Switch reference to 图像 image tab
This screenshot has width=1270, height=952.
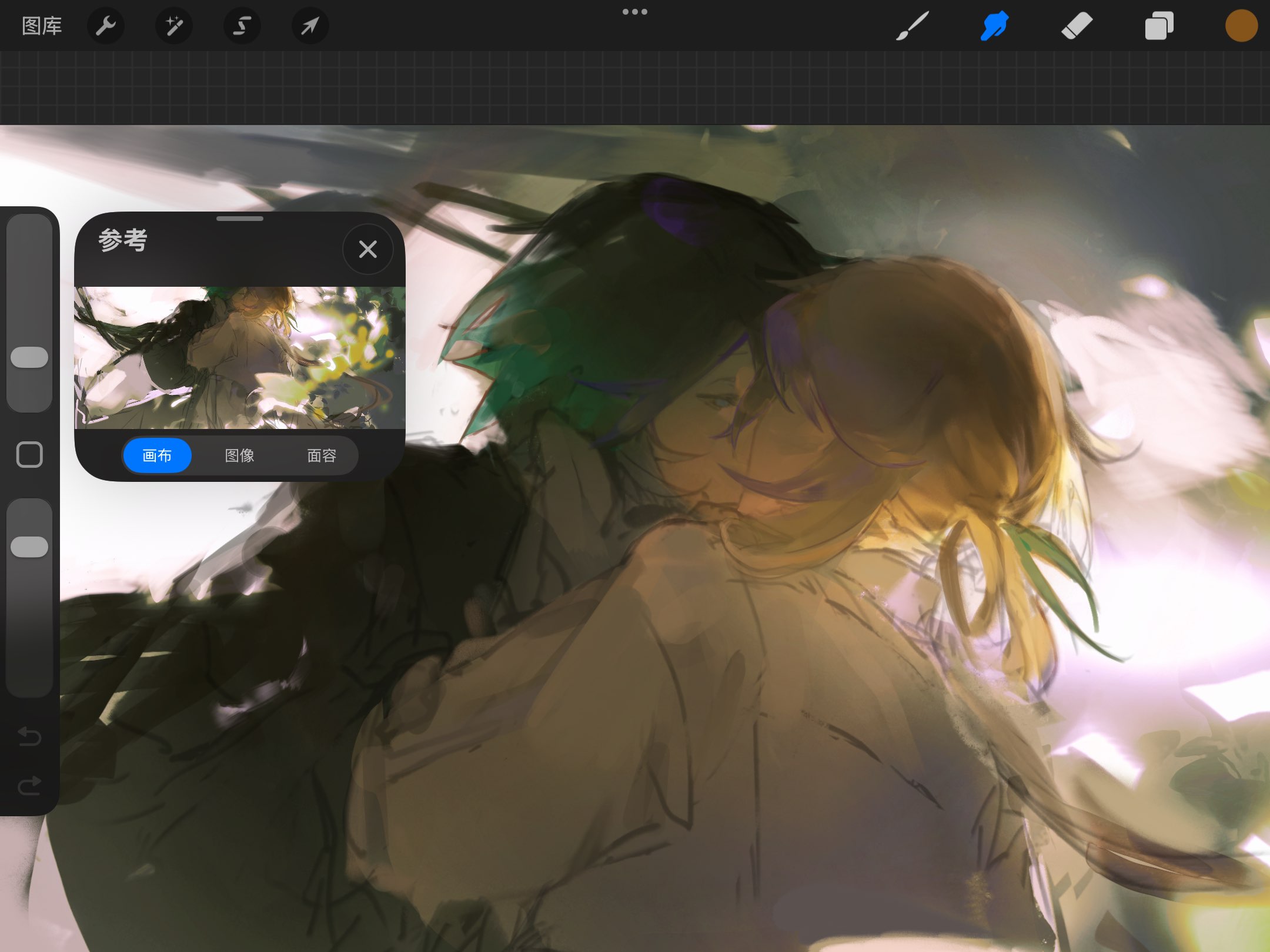[239, 455]
